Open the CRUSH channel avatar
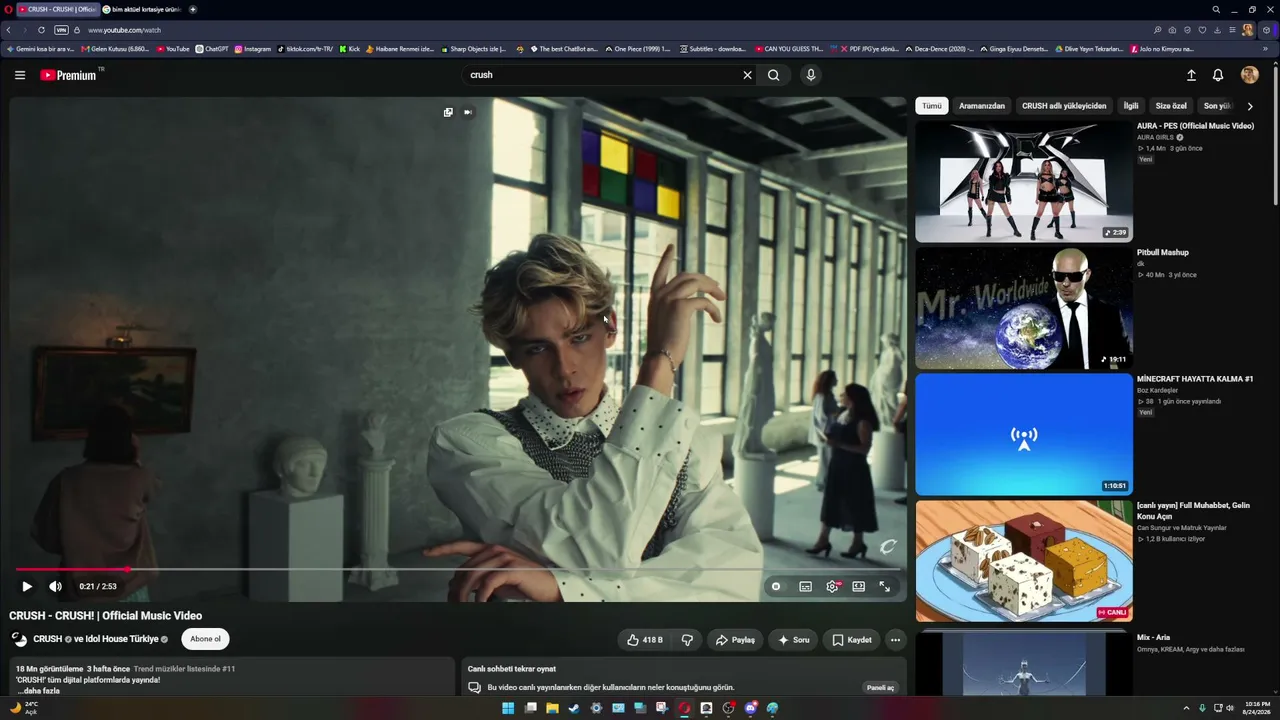 (x=19, y=639)
